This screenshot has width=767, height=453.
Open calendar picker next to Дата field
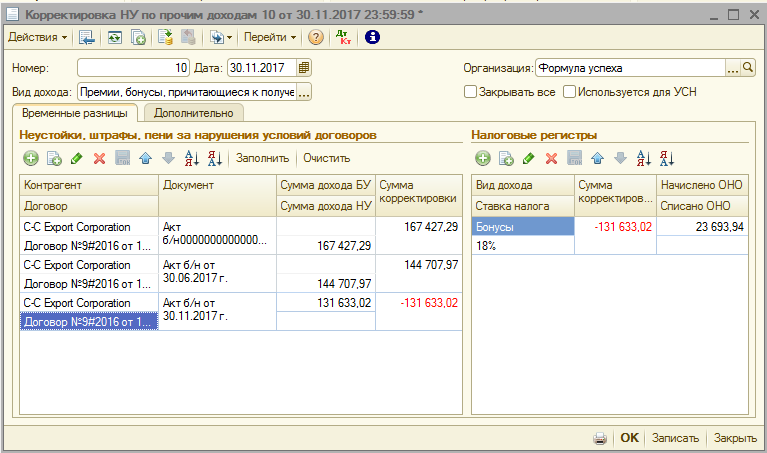pos(304,68)
